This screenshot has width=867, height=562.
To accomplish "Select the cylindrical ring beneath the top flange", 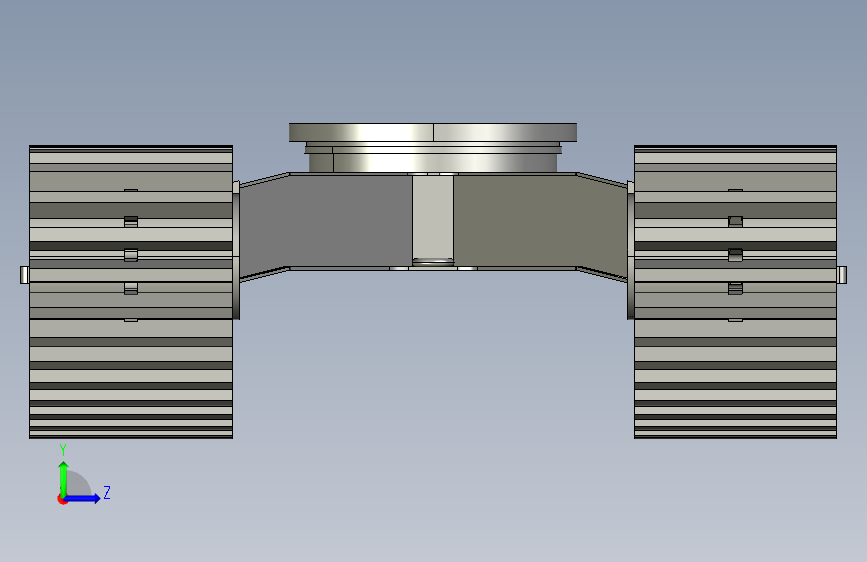I will (x=433, y=163).
